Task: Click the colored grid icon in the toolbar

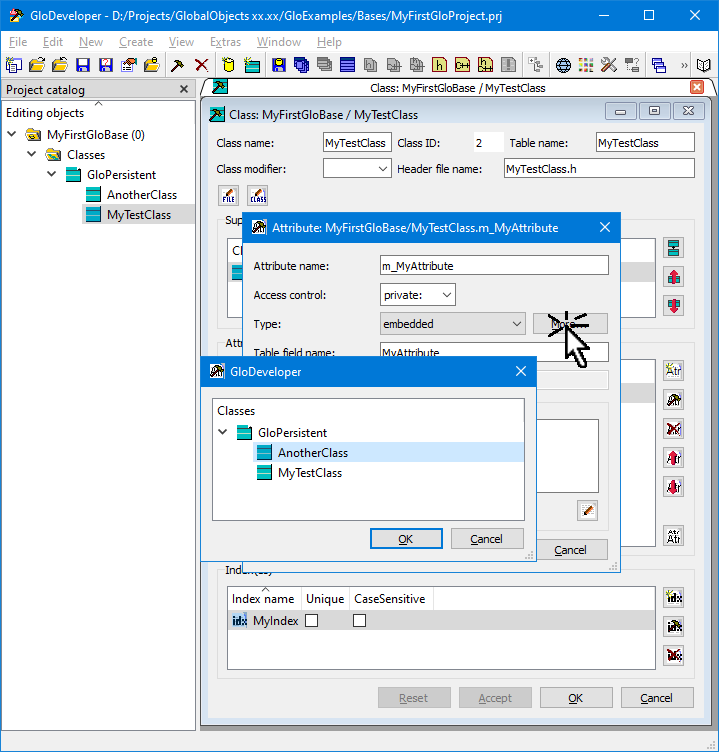Action: (x=586, y=65)
